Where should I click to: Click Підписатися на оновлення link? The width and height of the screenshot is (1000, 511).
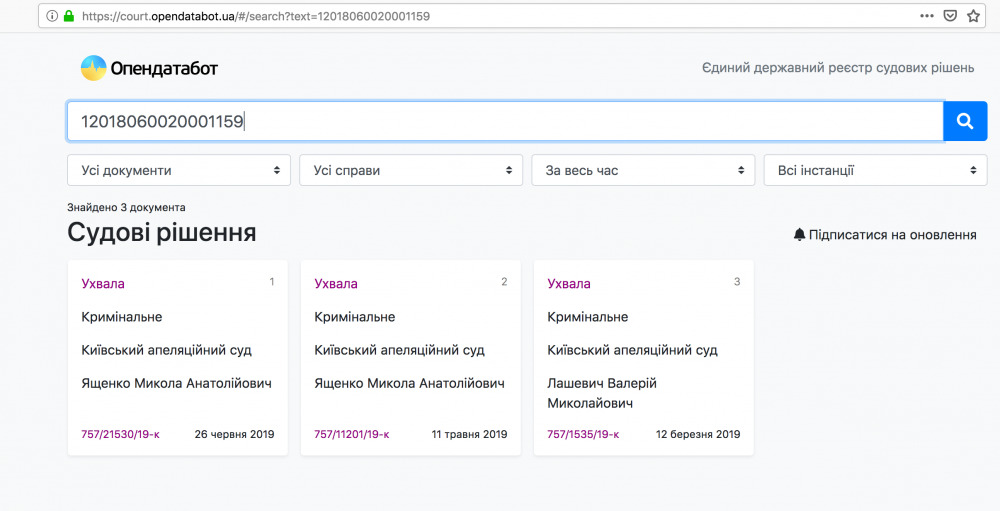click(892, 235)
